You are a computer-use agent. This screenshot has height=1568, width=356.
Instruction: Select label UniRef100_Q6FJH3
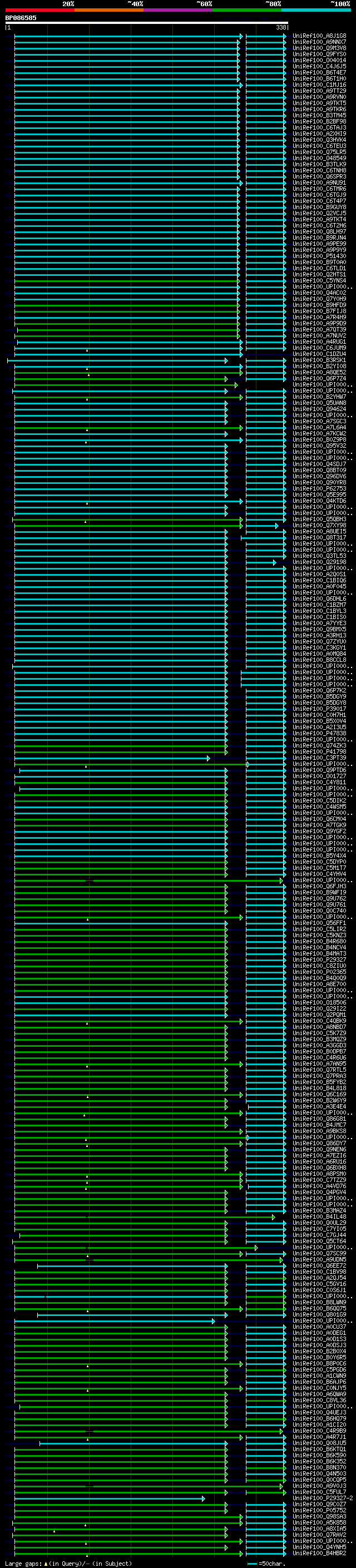click(x=319, y=886)
